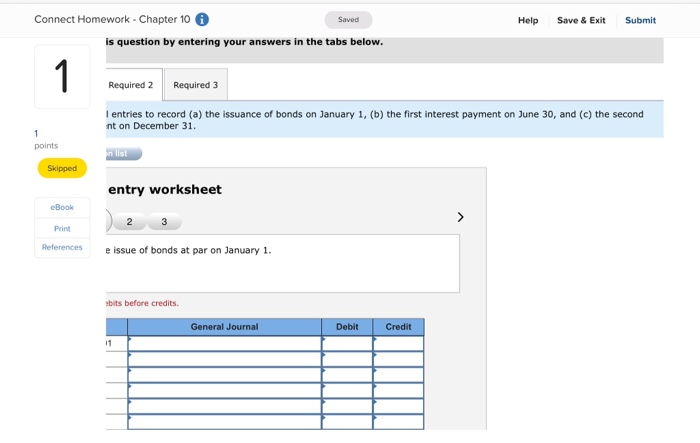Click fifth row General Journal field
The height and width of the screenshot is (443, 700).
coord(224,406)
